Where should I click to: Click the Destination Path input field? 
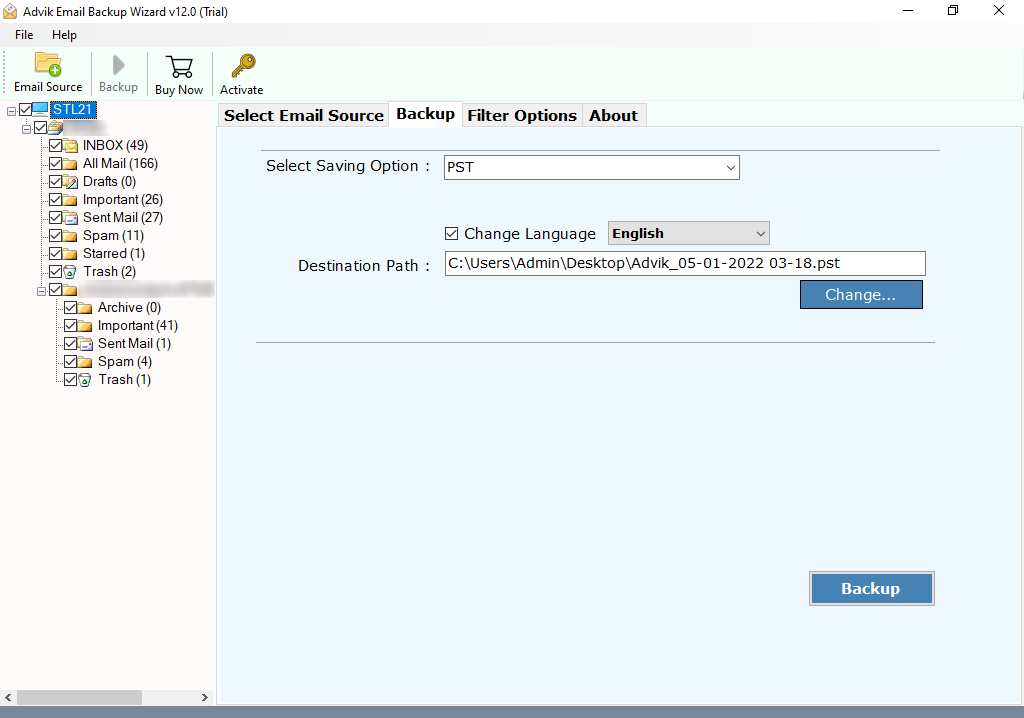point(685,263)
